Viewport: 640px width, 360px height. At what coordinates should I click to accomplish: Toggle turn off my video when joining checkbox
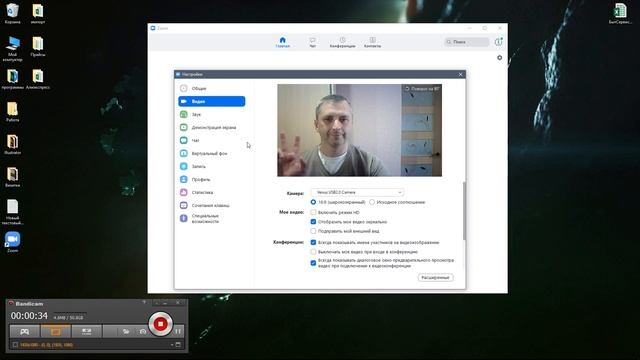pyautogui.click(x=313, y=252)
